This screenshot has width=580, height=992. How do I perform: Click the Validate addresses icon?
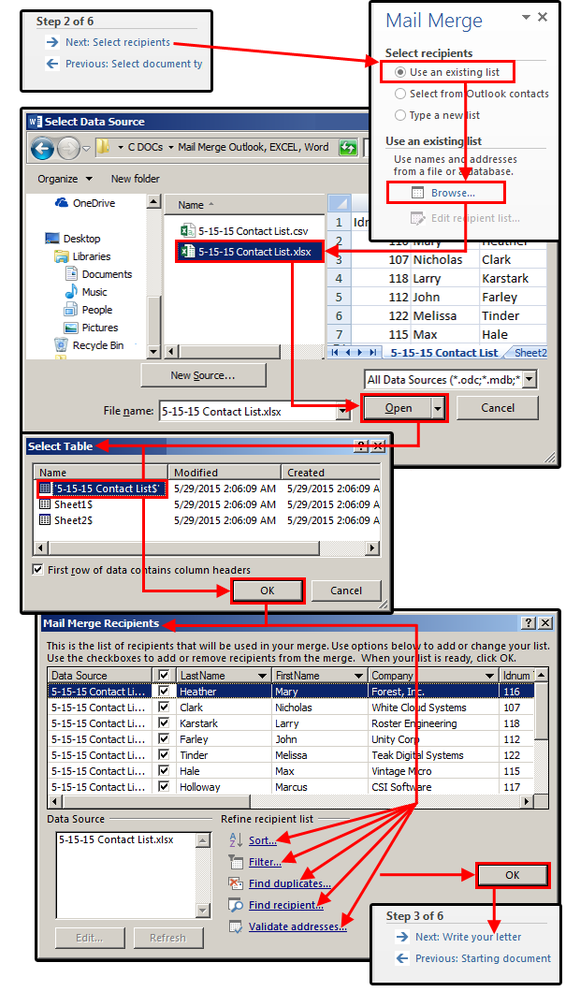point(236,926)
